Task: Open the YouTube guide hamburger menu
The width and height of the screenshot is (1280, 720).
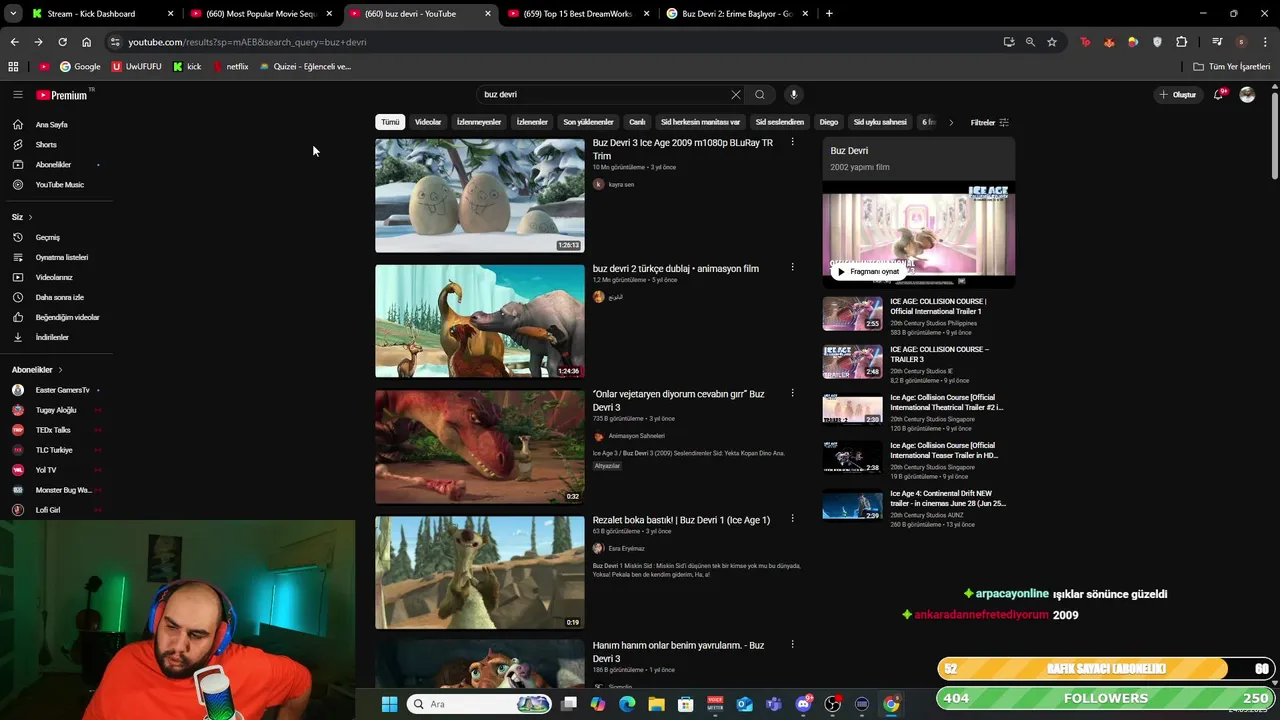Action: tap(17, 94)
